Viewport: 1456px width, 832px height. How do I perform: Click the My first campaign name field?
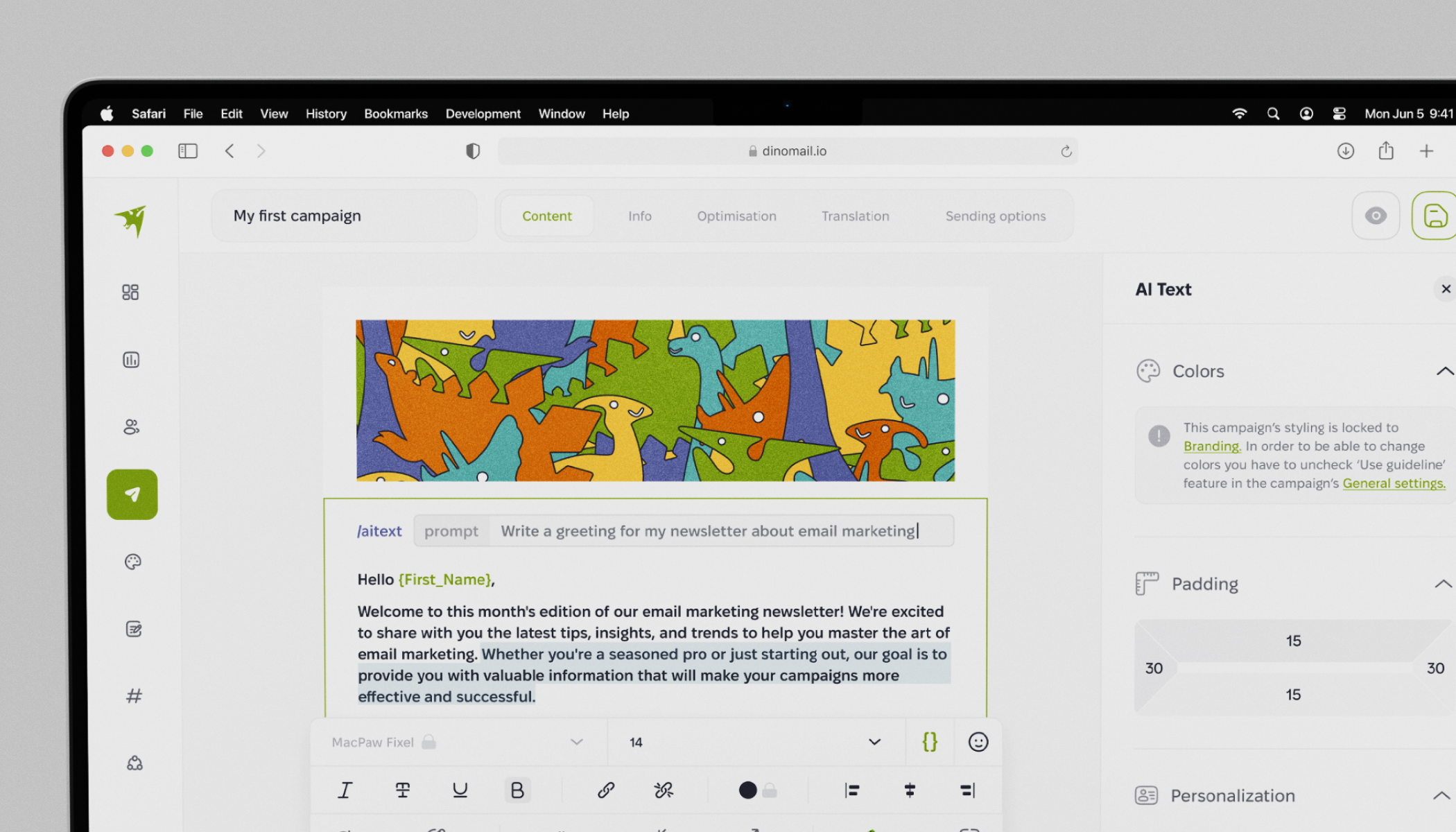pos(344,216)
